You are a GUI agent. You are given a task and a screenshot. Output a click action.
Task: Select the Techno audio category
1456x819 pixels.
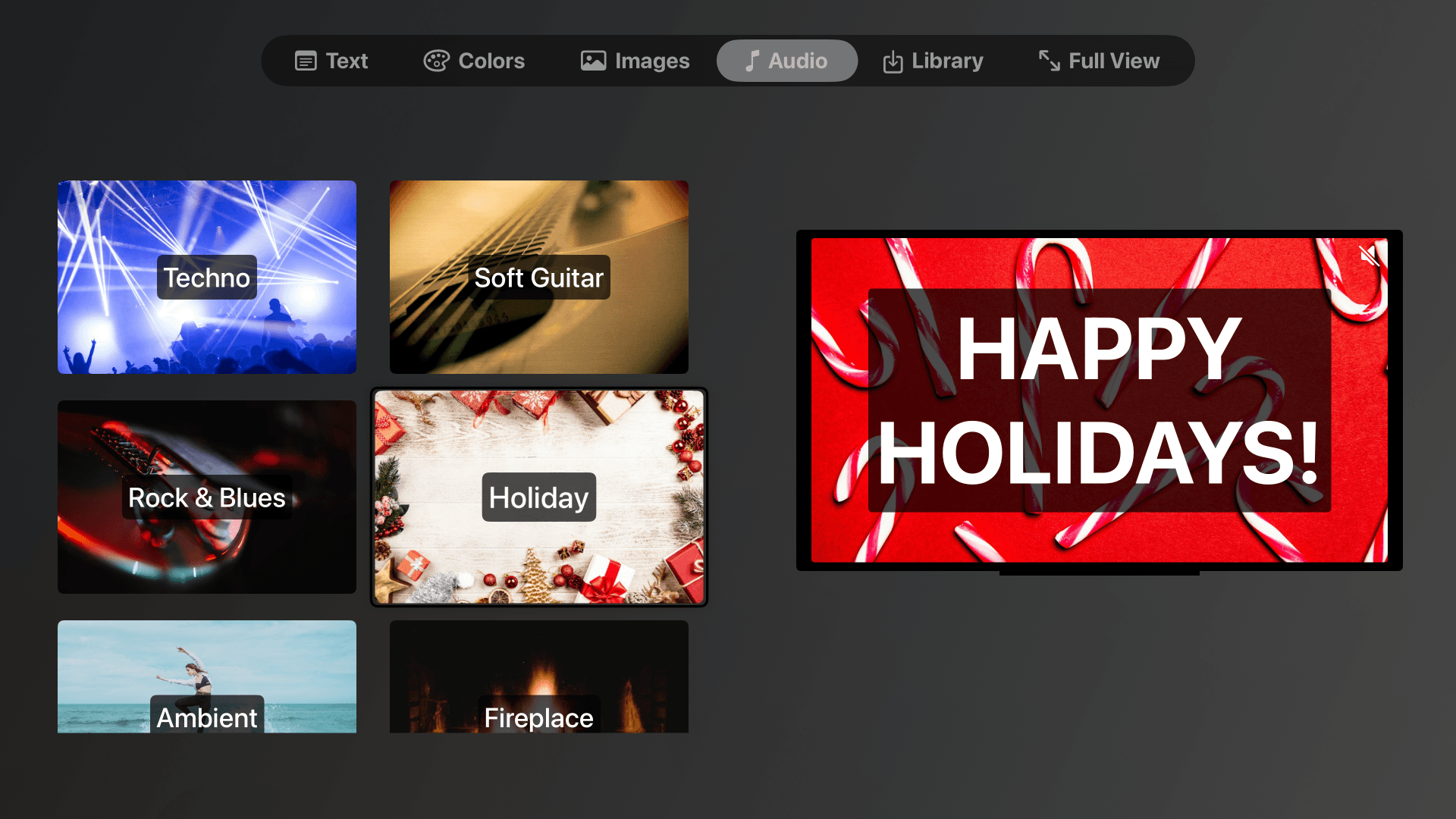pos(206,277)
